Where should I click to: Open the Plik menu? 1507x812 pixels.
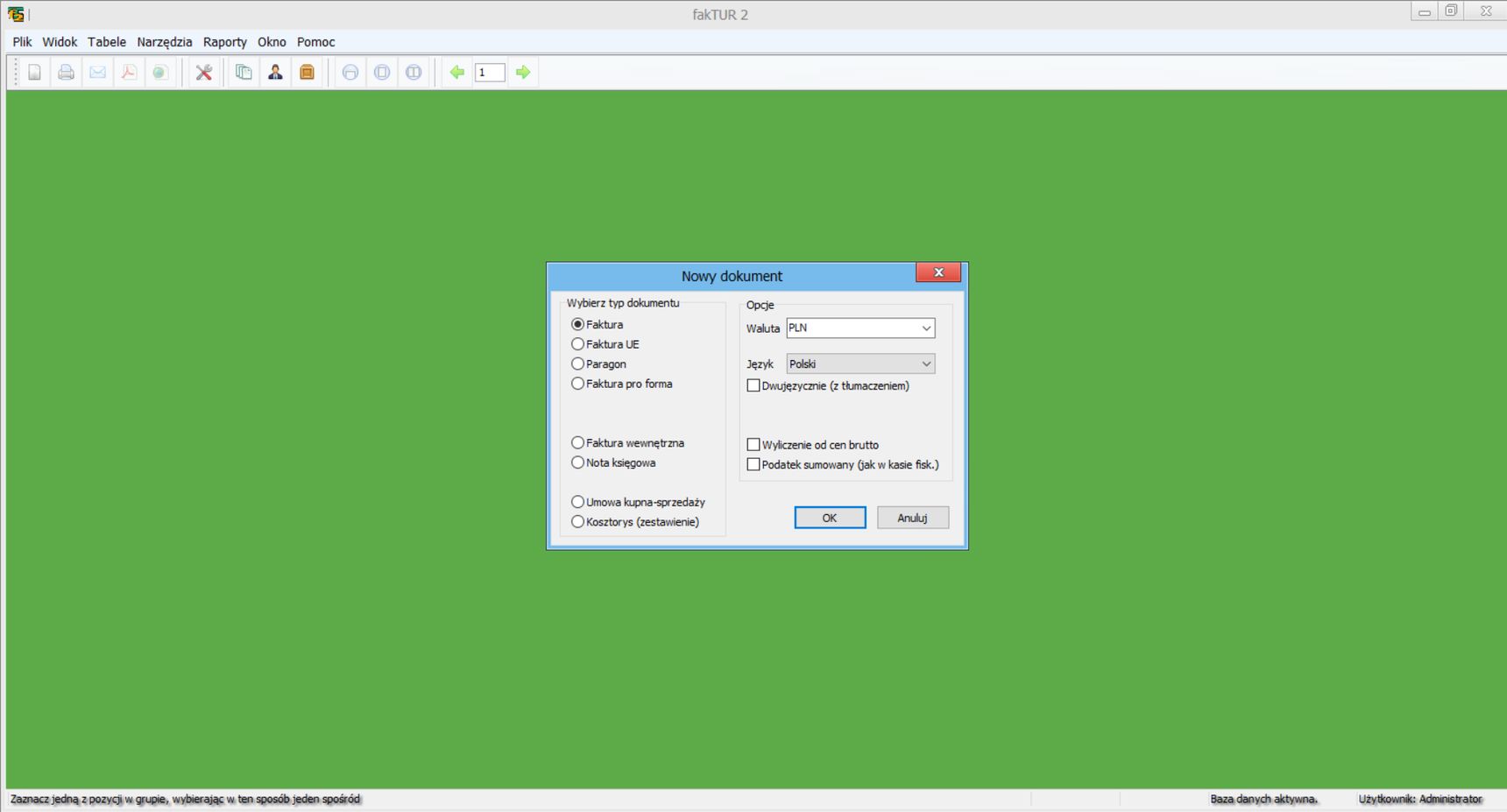(x=22, y=42)
